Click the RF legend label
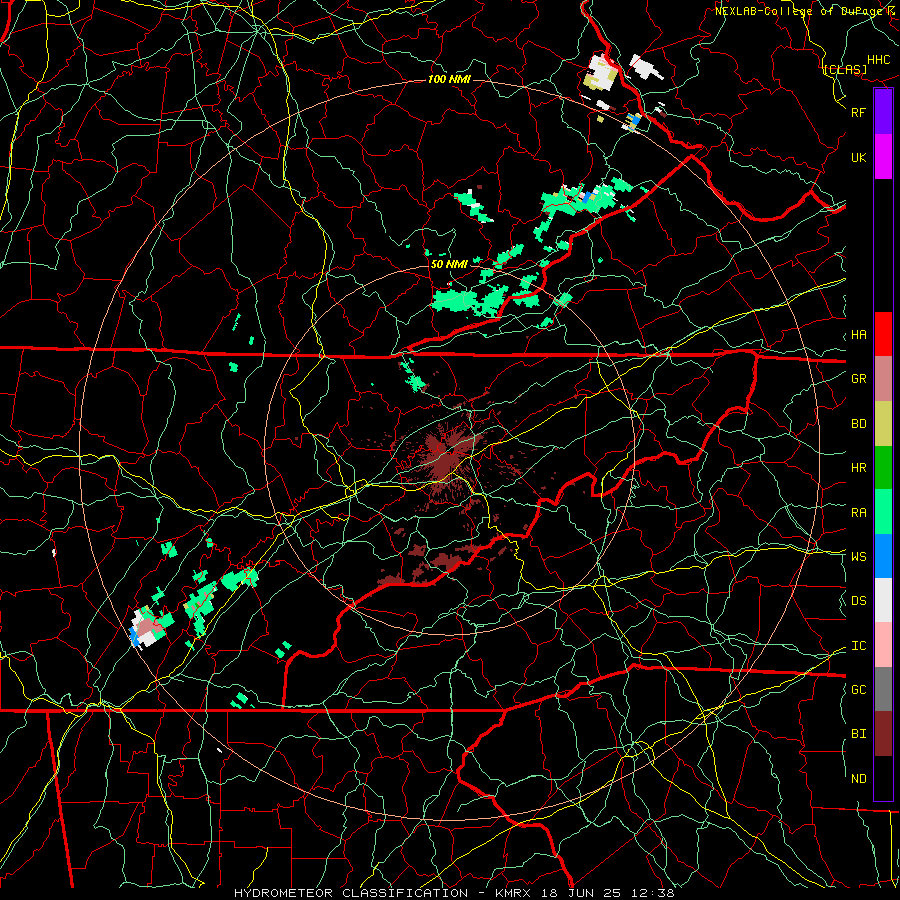This screenshot has height=900, width=900. (859, 112)
